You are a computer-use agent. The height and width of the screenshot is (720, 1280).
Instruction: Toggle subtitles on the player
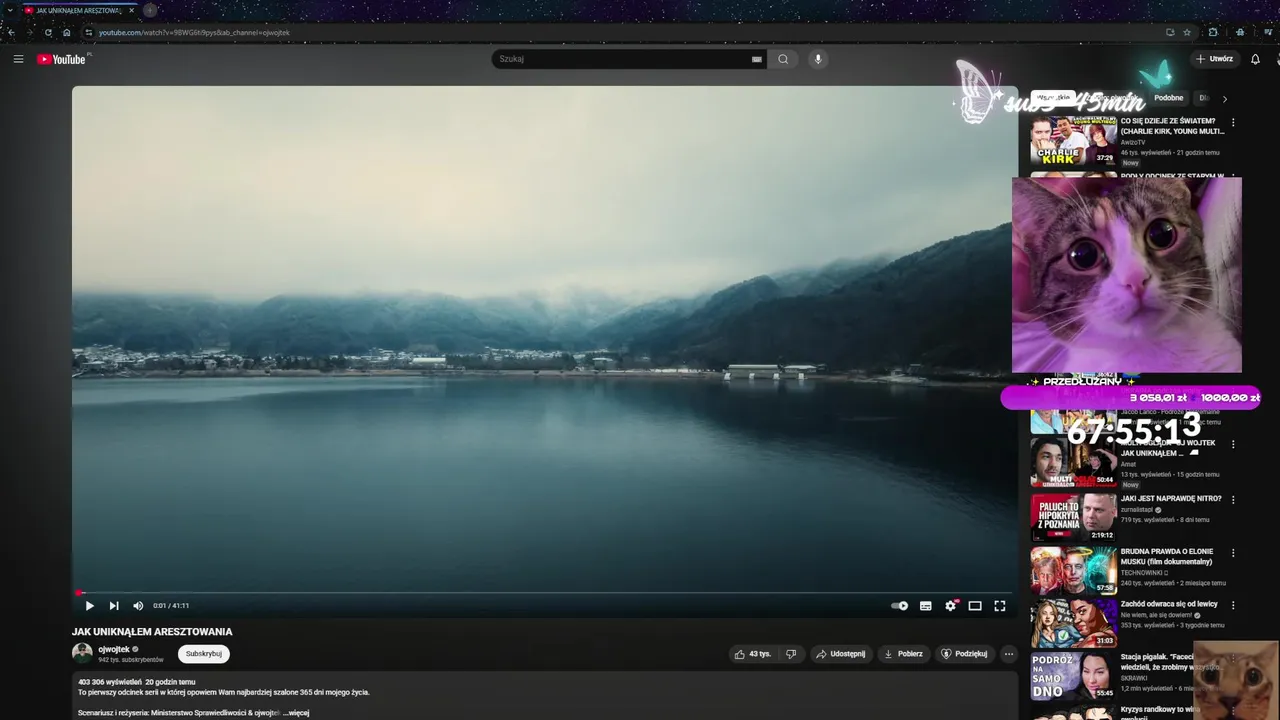click(926, 605)
